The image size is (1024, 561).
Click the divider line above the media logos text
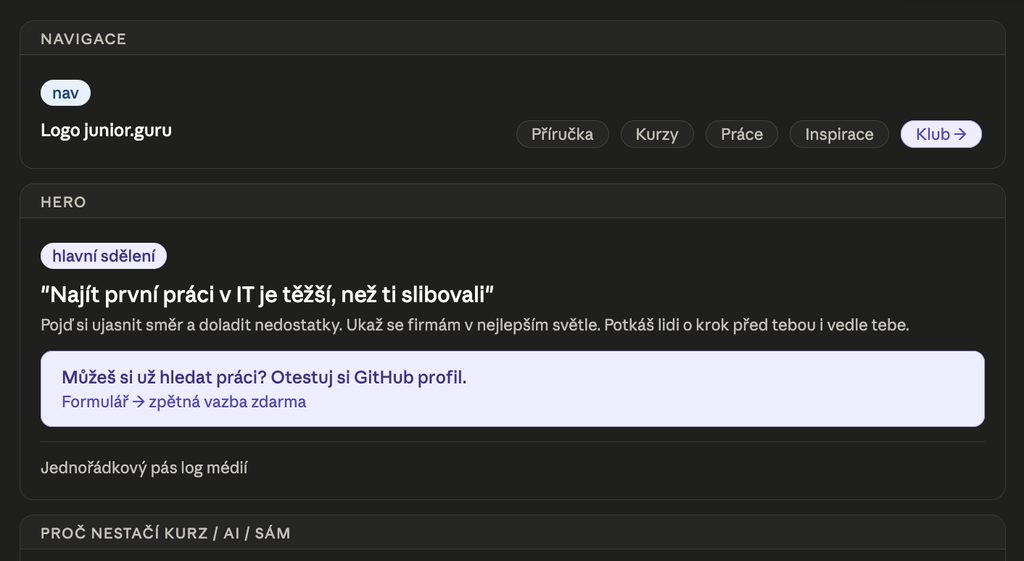(512, 442)
